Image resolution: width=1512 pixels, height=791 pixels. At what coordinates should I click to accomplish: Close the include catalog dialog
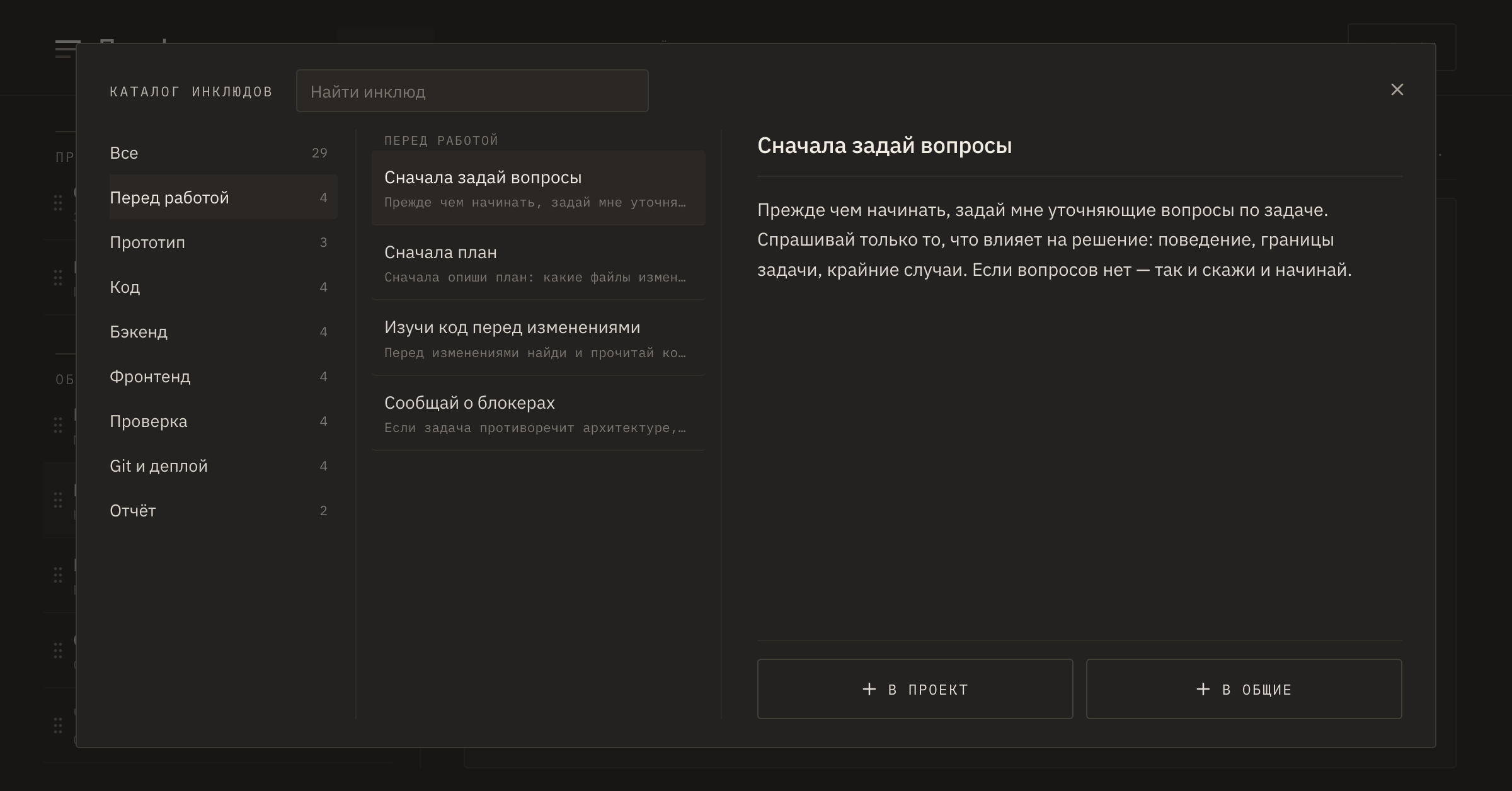tap(1397, 89)
